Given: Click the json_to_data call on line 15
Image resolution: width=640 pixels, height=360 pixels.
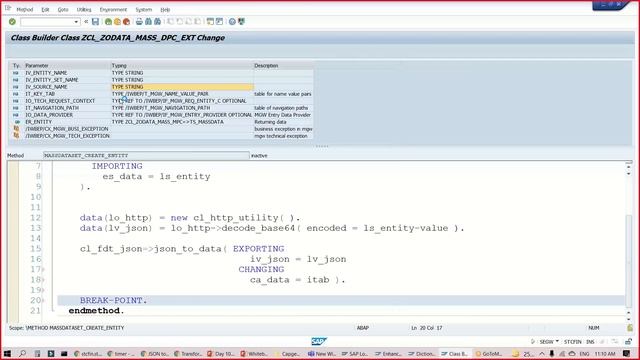Looking at the screenshot, I should pyautogui.click(x=187, y=249).
